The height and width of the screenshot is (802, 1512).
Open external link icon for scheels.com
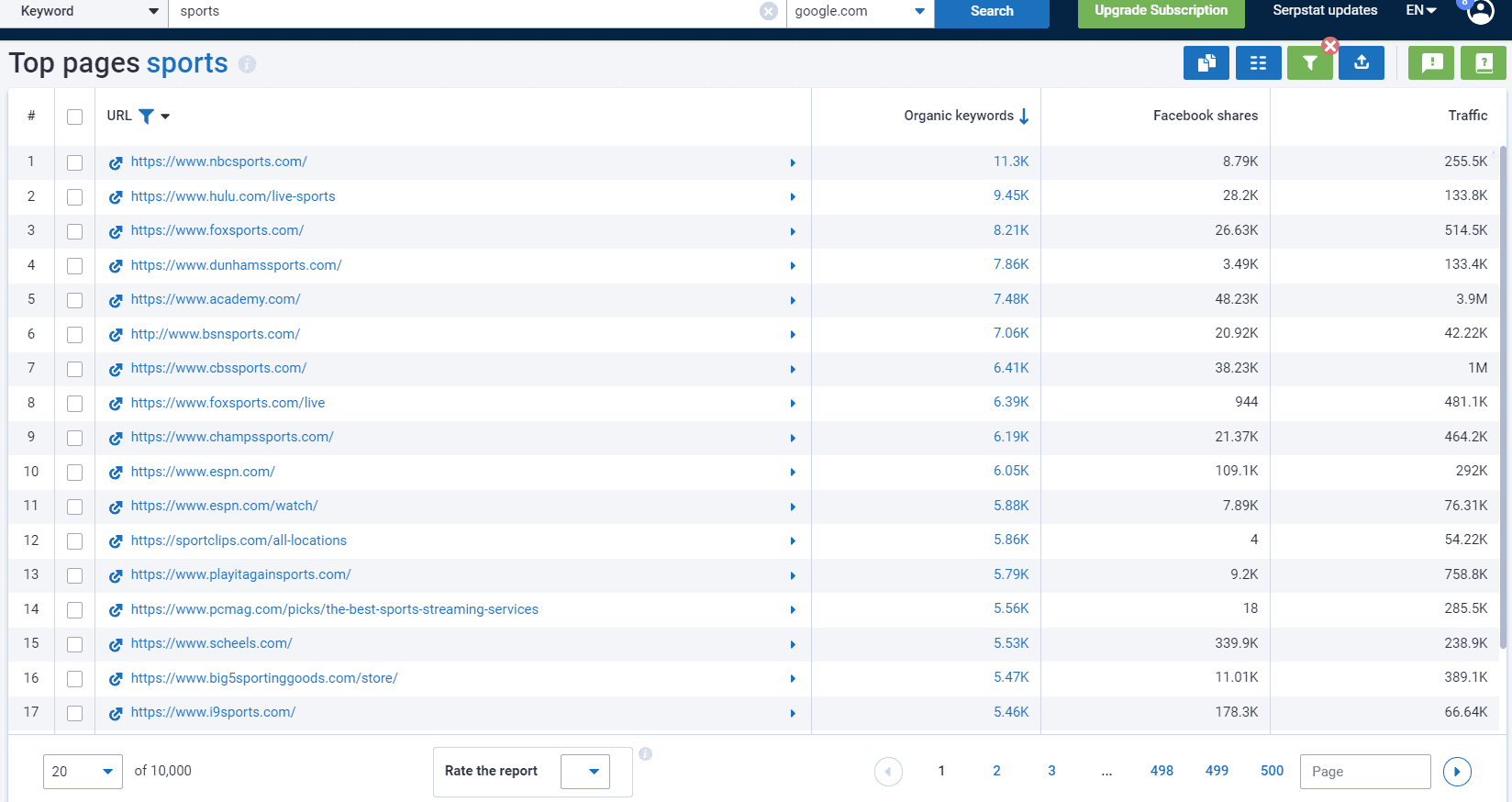[x=116, y=645]
